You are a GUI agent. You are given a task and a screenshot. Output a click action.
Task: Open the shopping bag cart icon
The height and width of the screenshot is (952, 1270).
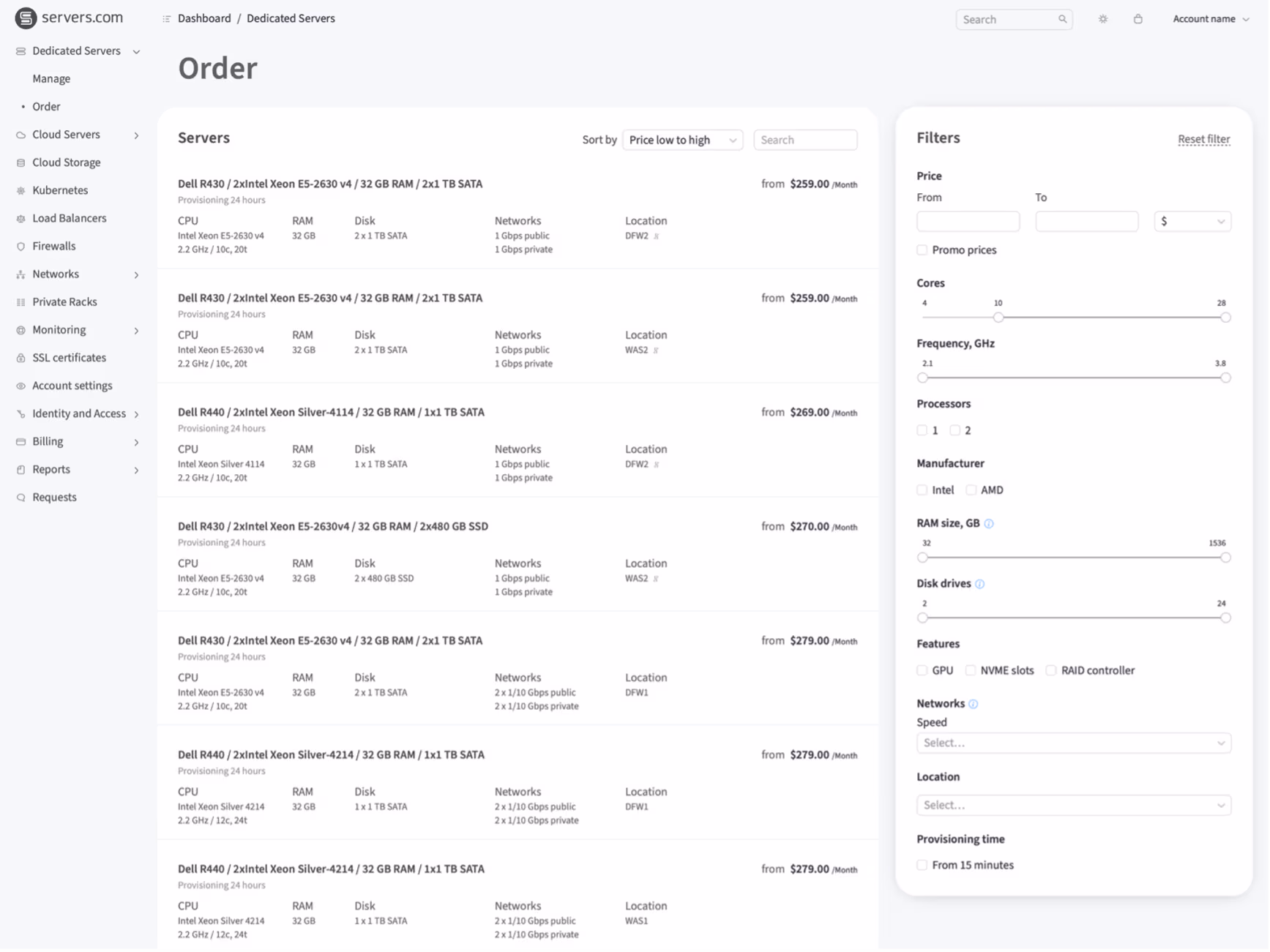(x=1138, y=19)
